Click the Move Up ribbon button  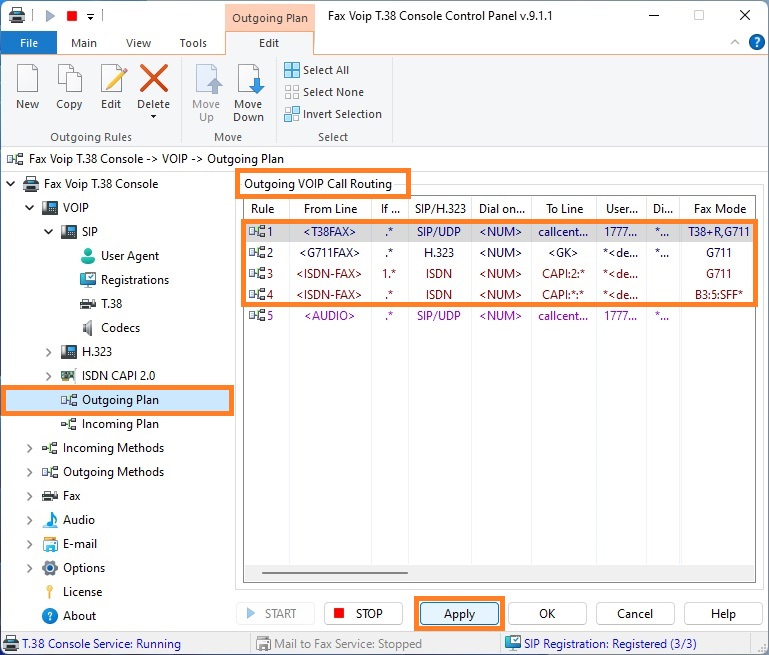206,93
